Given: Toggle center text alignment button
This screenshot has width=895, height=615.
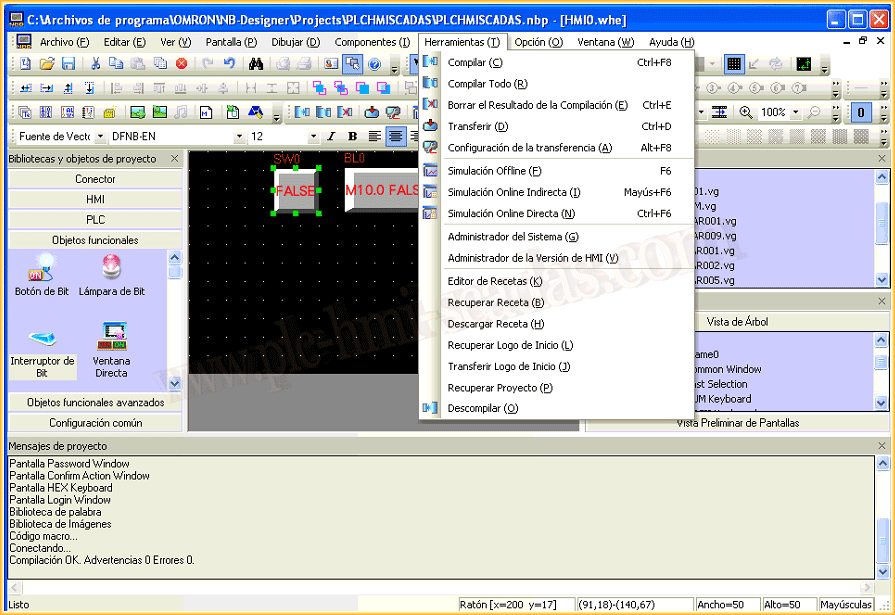Looking at the screenshot, I should pos(396,136).
